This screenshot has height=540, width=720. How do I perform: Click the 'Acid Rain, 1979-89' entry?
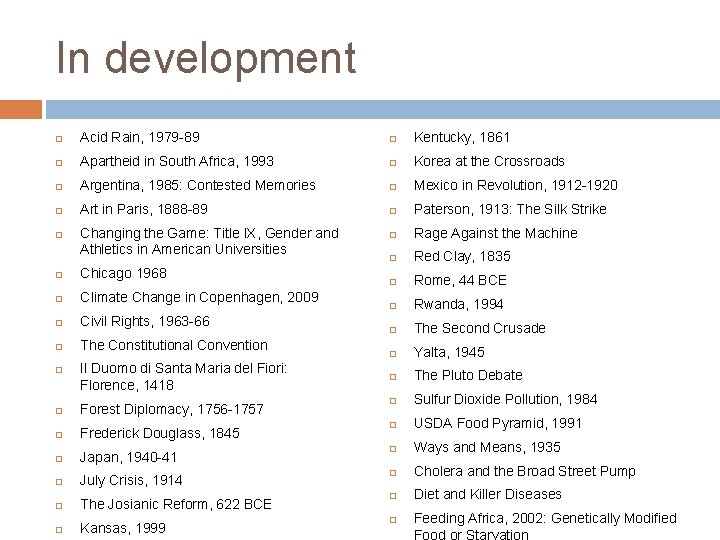pyautogui.click(x=140, y=137)
